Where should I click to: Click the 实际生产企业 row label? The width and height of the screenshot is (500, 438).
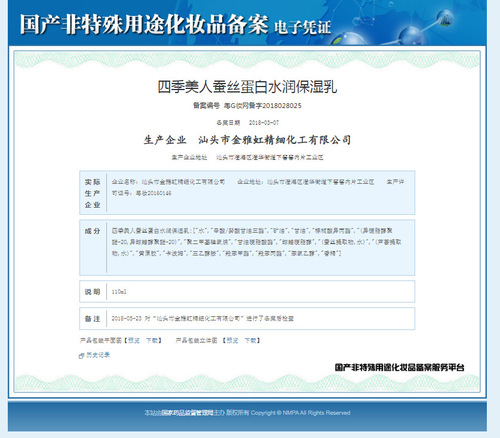coord(92,193)
